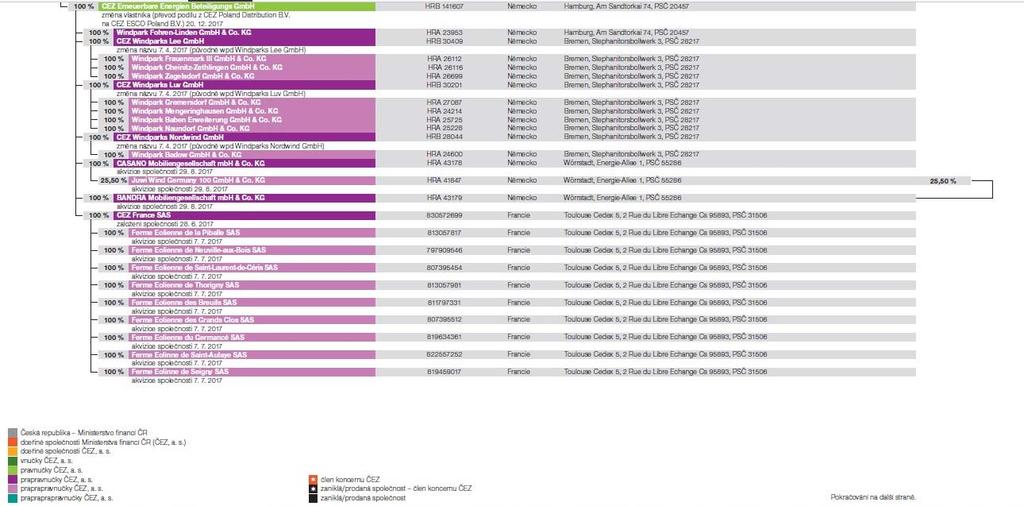The width and height of the screenshot is (1024, 506).
Task: Click the note 'založení společnosti 26. 6. 2017'
Action: tap(166, 224)
